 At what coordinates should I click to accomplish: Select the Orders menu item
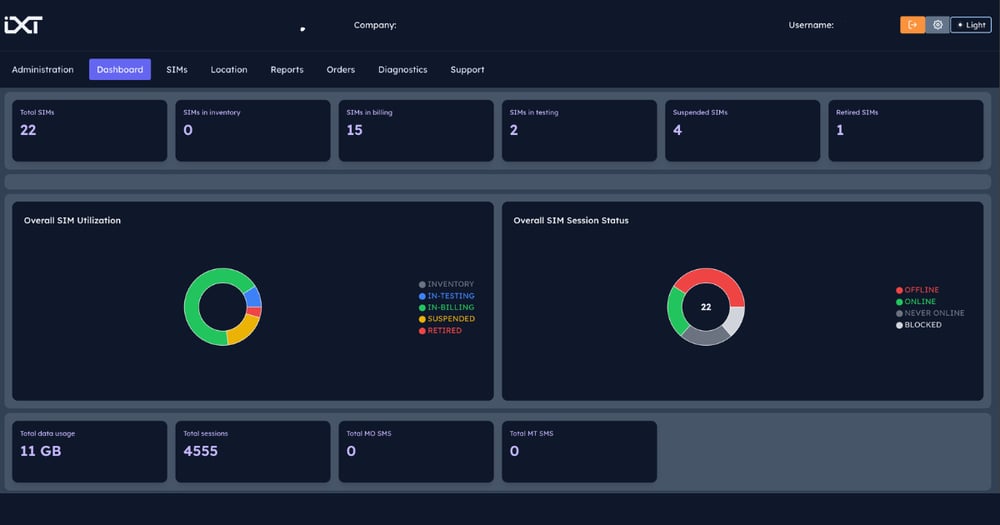tap(341, 70)
